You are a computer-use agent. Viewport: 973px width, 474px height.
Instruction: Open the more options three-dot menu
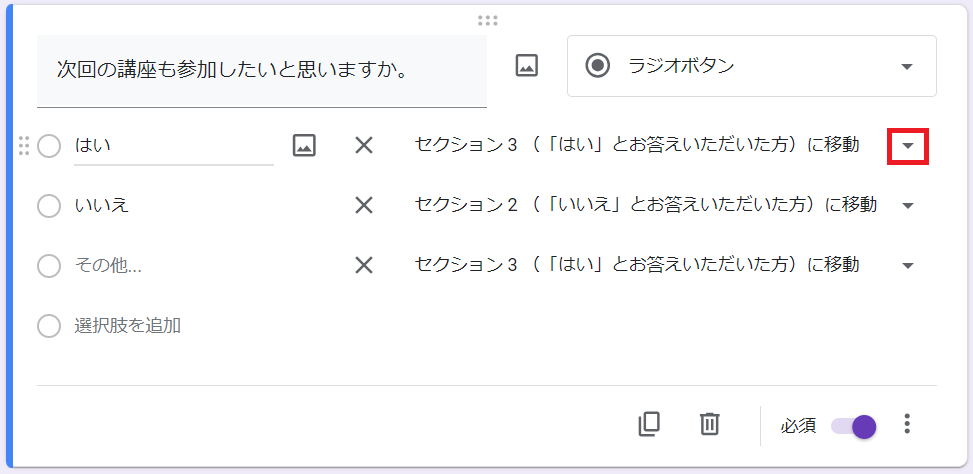[907, 424]
